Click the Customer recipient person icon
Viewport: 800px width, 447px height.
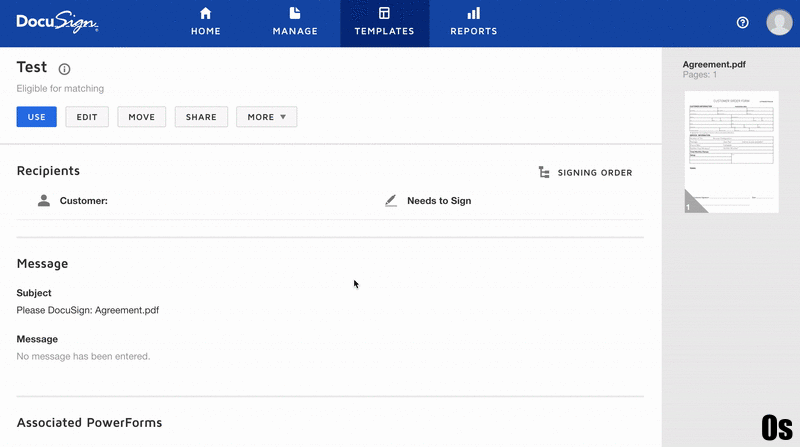click(x=44, y=201)
